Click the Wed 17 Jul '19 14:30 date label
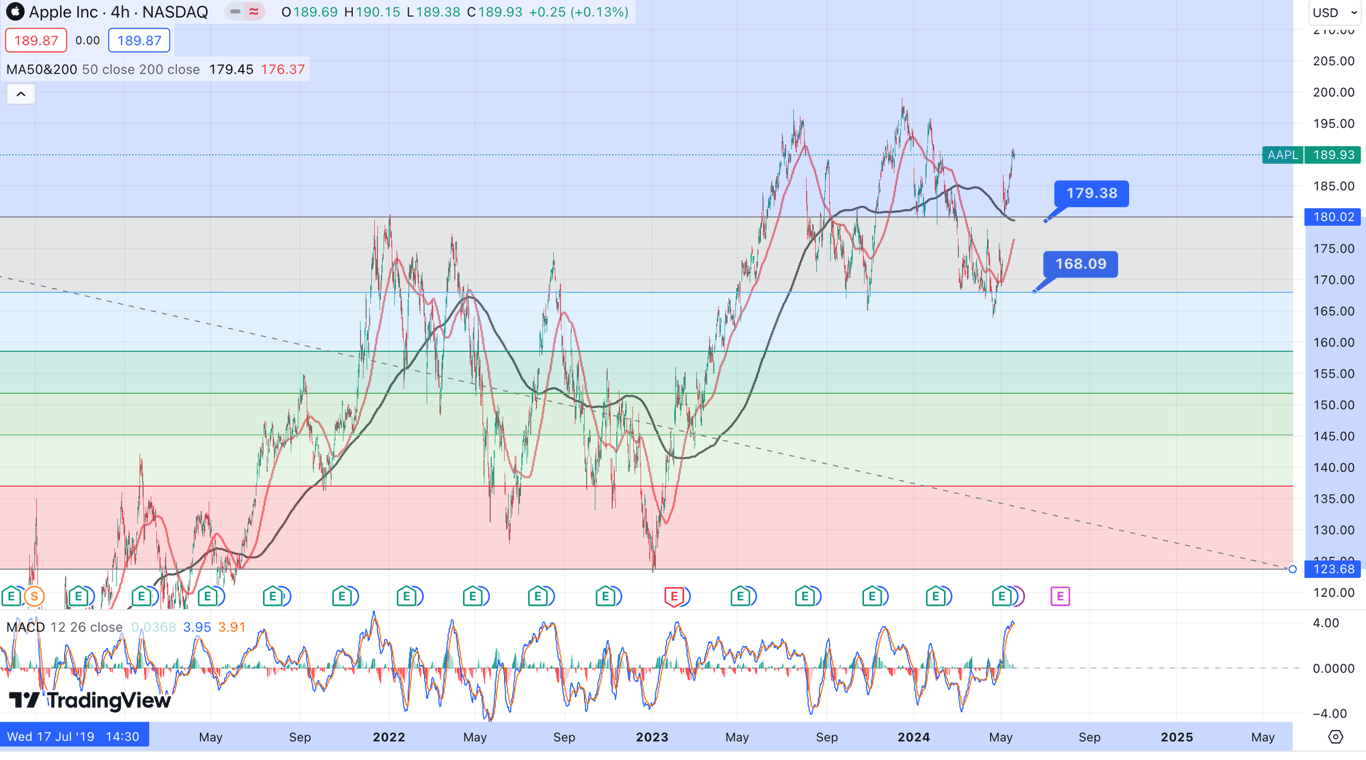The width and height of the screenshot is (1366, 760). (74, 737)
